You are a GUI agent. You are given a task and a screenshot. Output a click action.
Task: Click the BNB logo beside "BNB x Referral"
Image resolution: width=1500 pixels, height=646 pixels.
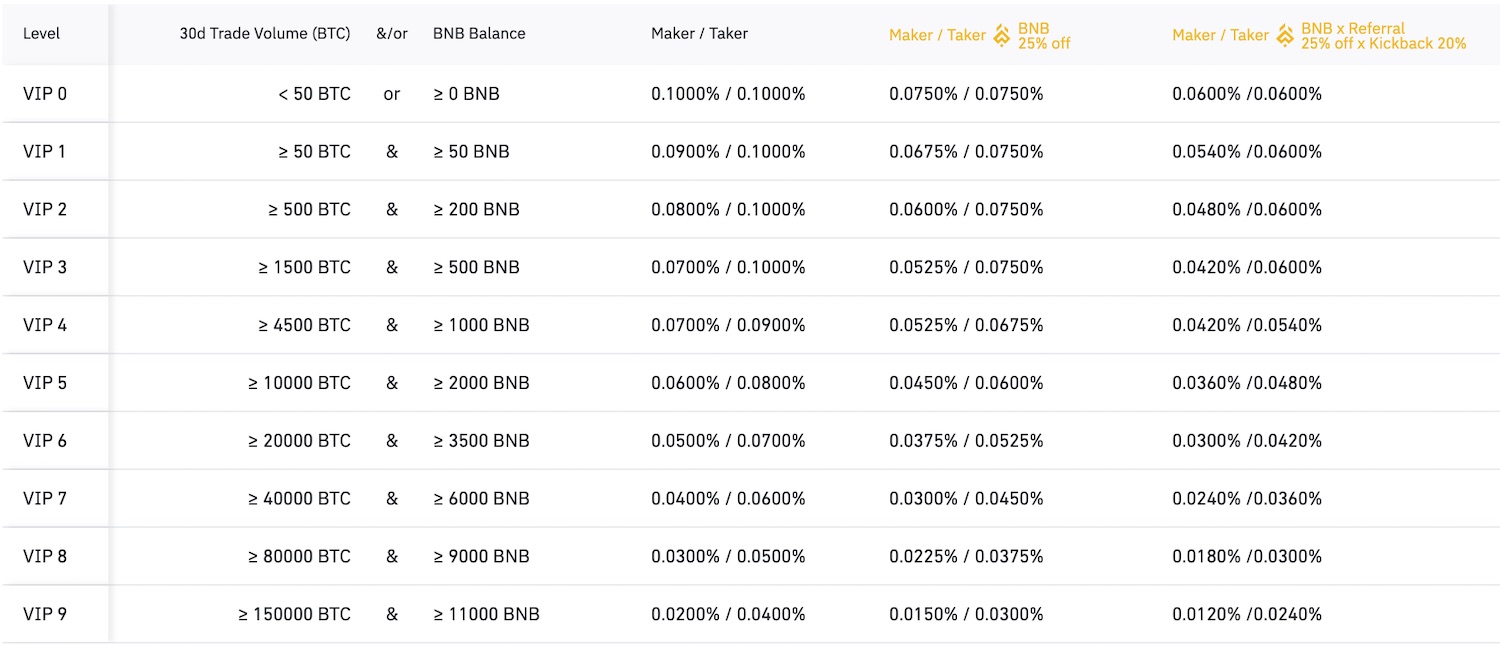tap(1285, 36)
